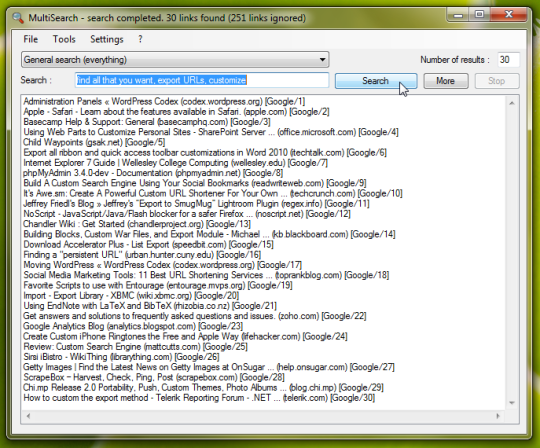Maximize the MultiSearch window
The width and height of the screenshot is (540, 448).
click(479, 15)
